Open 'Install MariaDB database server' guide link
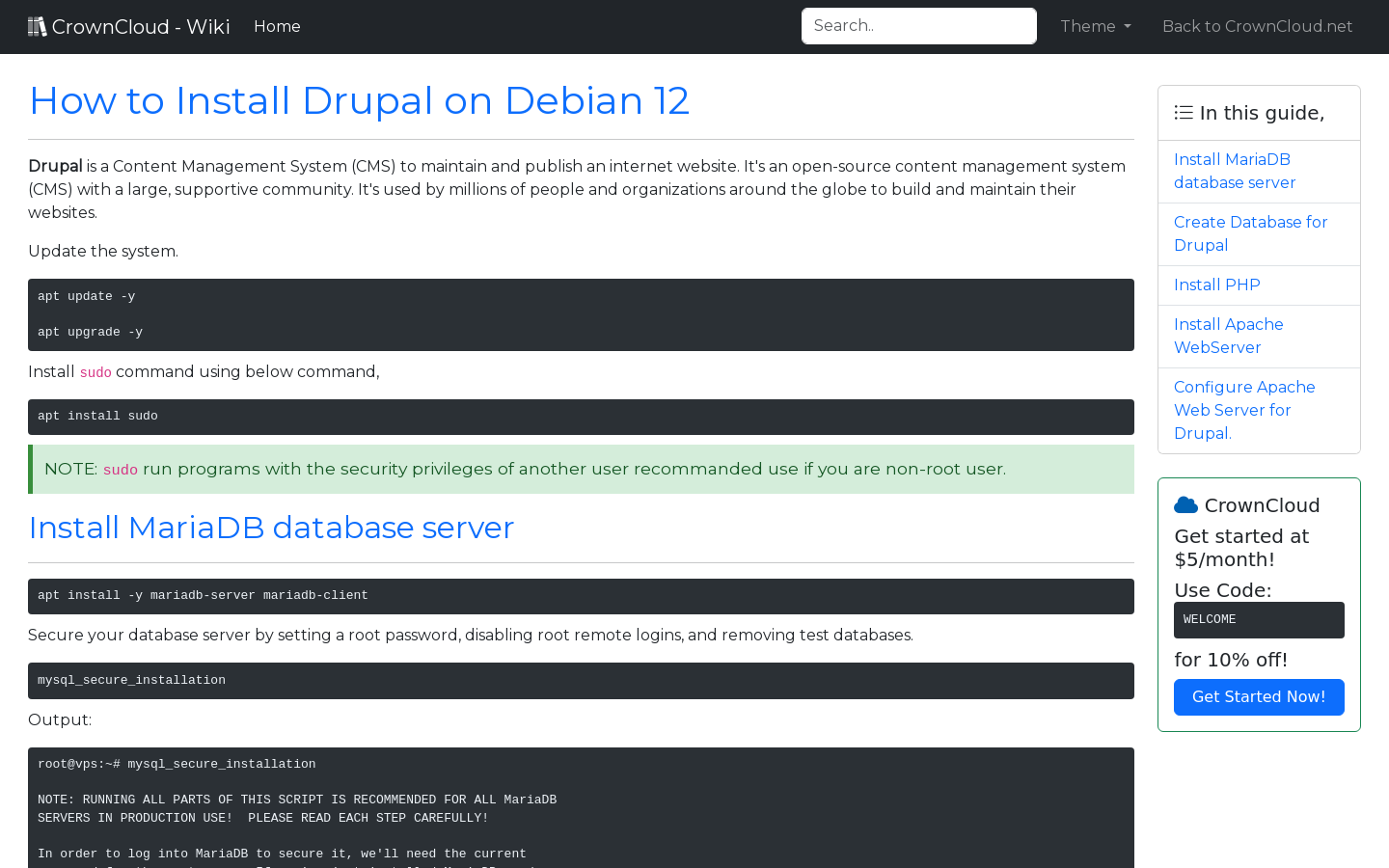 coord(1235,171)
